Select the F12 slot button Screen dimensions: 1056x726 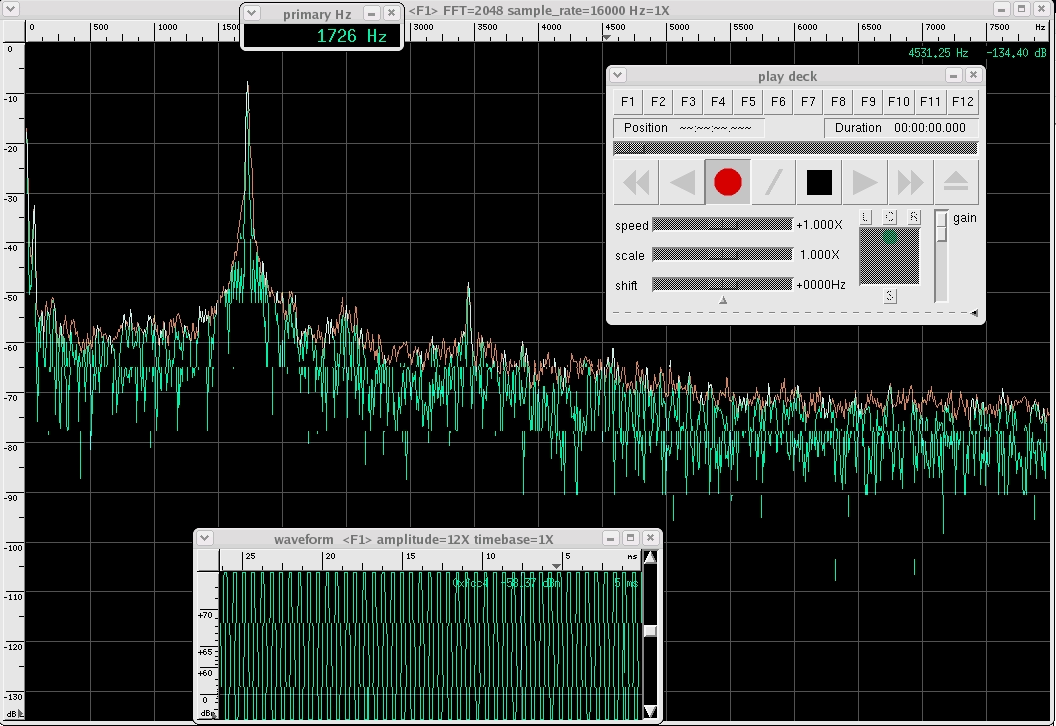(962, 102)
